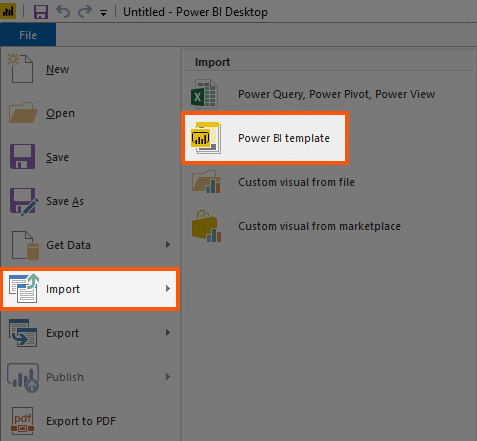Click the New blank document icon
This screenshot has width=477, height=441.
tap(21, 68)
